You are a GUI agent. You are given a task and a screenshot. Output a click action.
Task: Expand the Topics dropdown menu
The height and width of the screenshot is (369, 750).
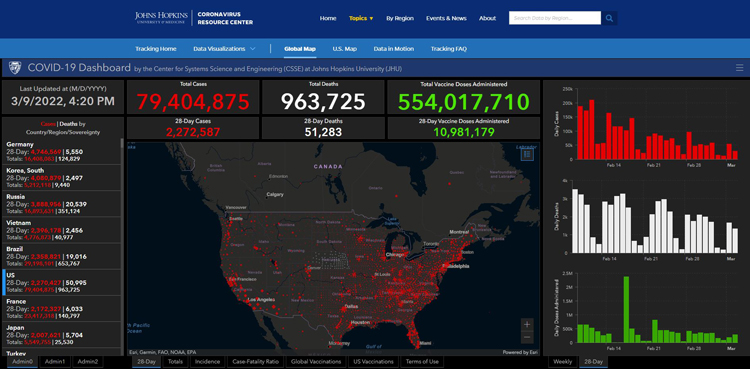coord(361,18)
